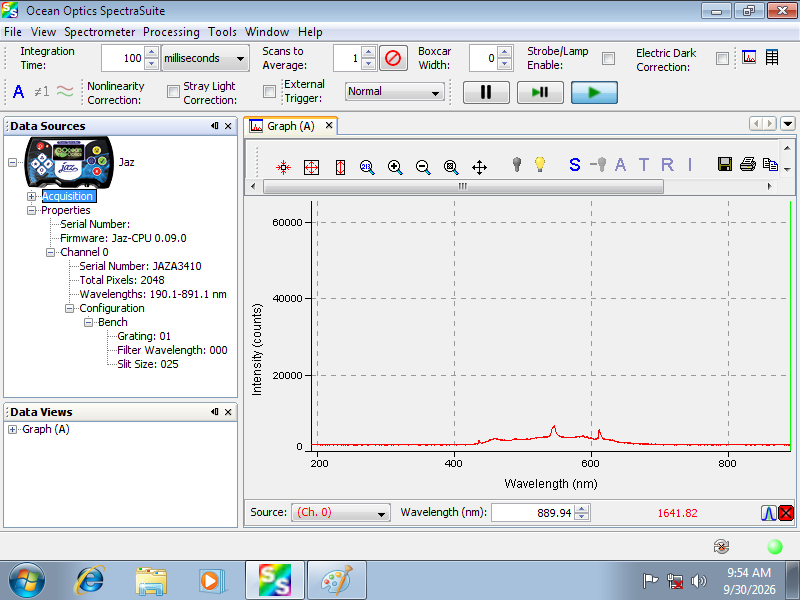Click the red X icon beside the peak icon
This screenshot has height=600, width=800.
[786, 513]
